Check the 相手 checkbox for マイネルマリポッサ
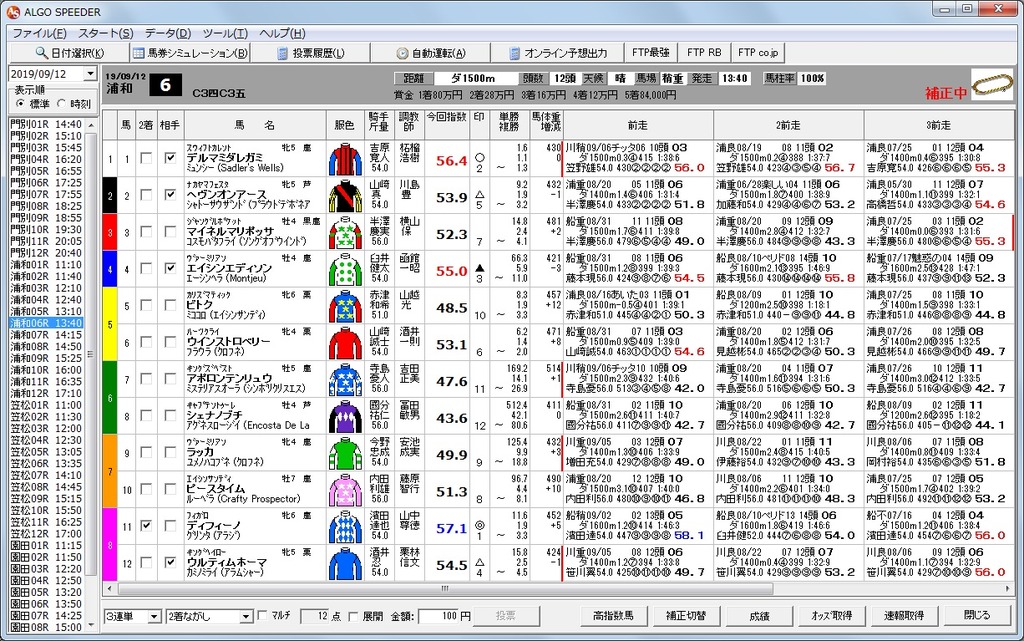 pyautogui.click(x=170, y=232)
